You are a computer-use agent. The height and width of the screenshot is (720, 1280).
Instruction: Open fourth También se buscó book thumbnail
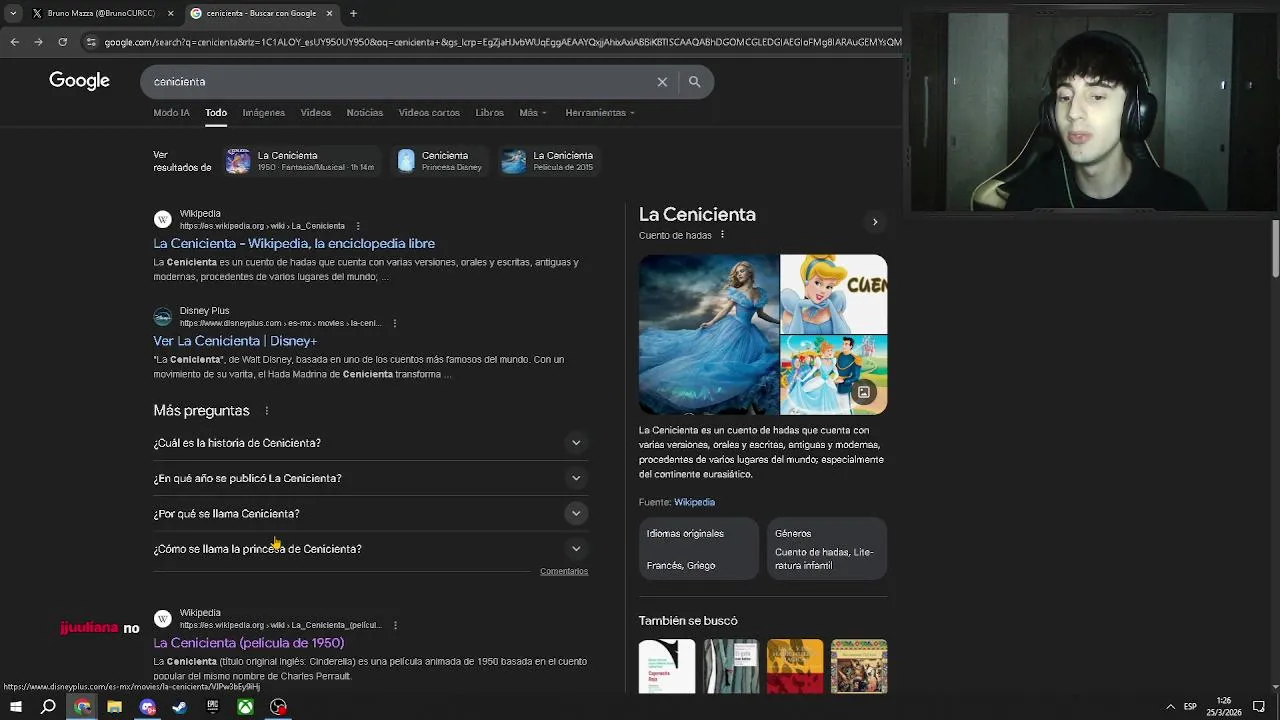[859, 666]
